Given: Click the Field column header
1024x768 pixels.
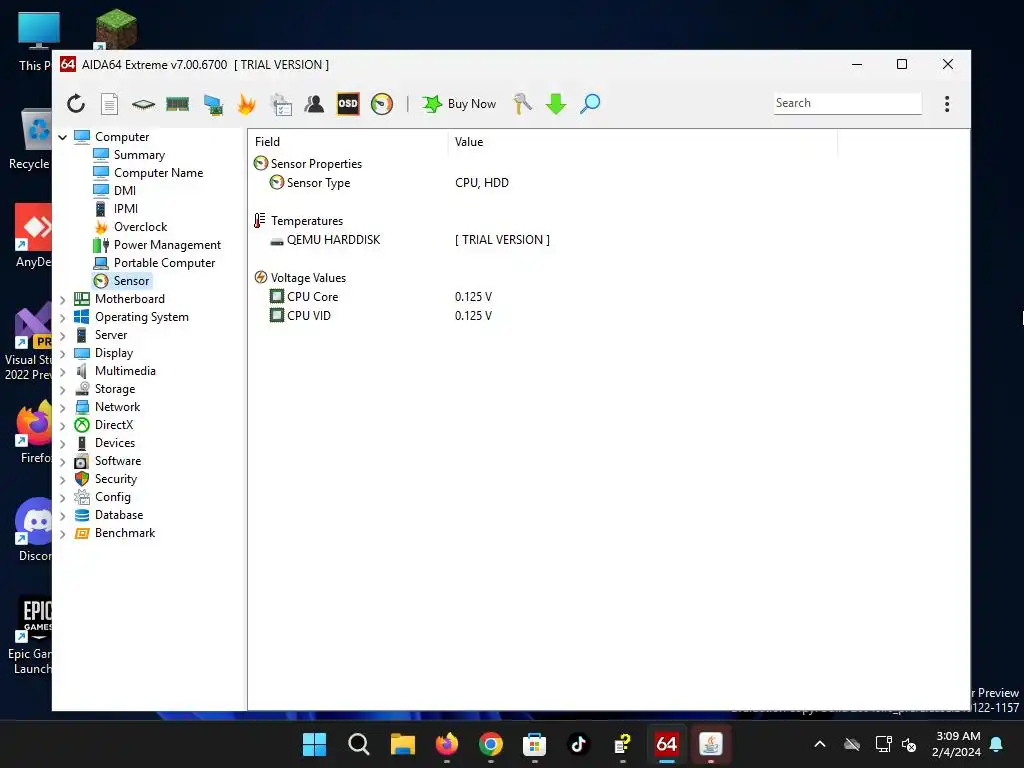Looking at the screenshot, I should click(347, 142).
